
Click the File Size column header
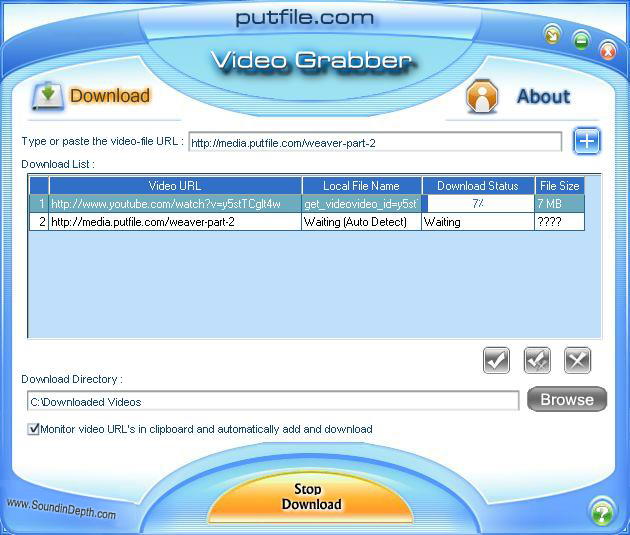click(x=559, y=186)
